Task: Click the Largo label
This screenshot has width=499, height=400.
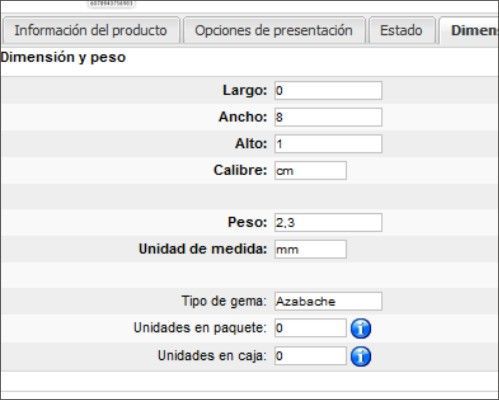Action: pos(245,90)
